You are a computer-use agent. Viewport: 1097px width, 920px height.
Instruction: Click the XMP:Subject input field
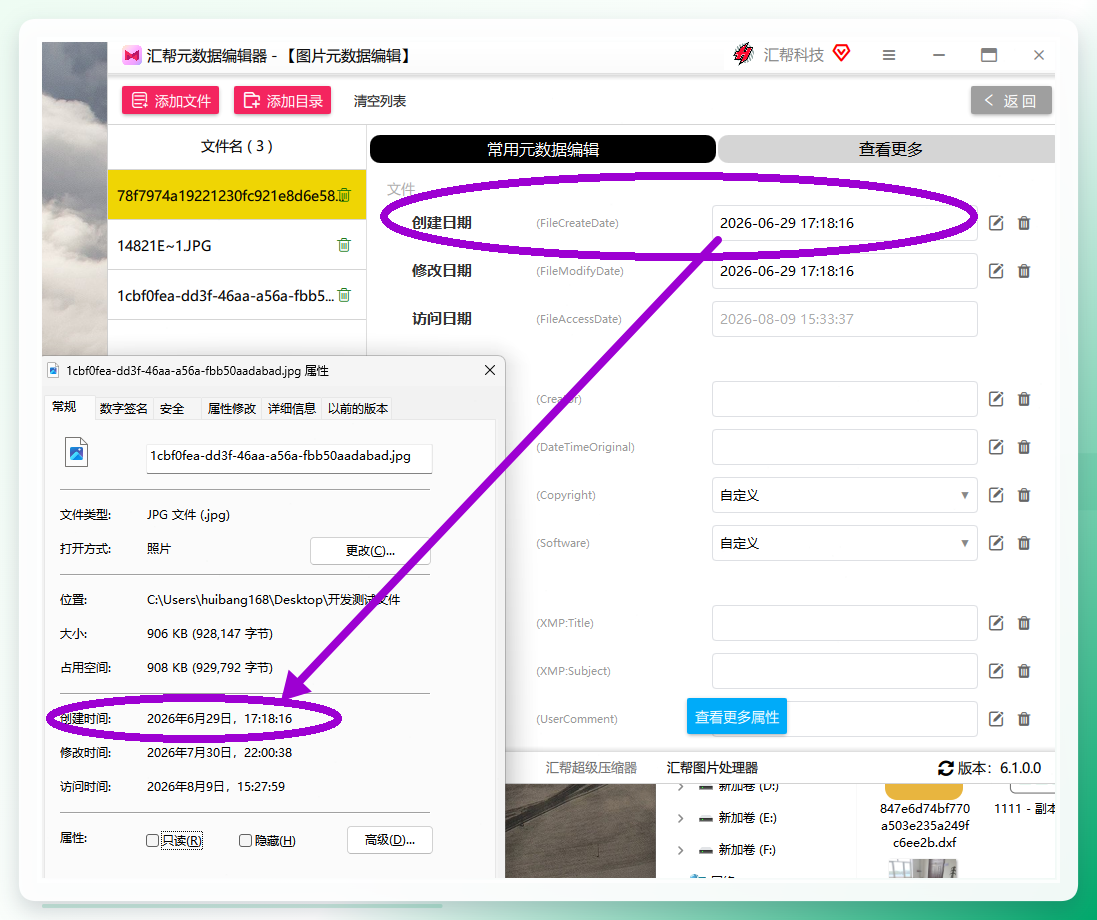pos(844,671)
